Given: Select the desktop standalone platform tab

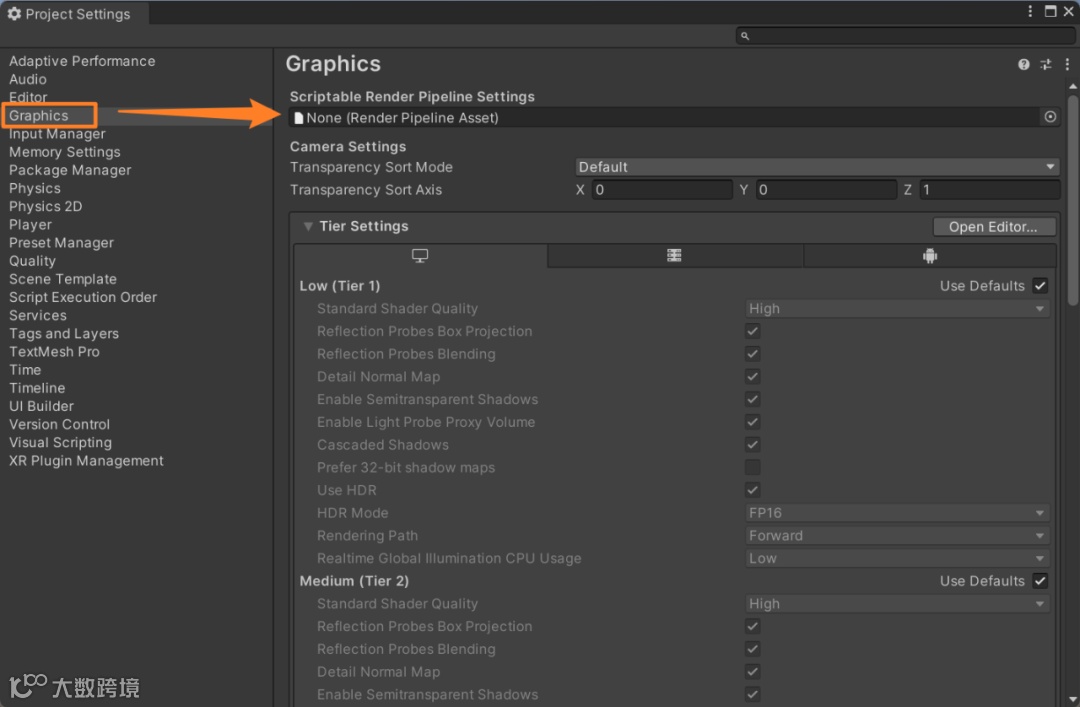Looking at the screenshot, I should (420, 256).
